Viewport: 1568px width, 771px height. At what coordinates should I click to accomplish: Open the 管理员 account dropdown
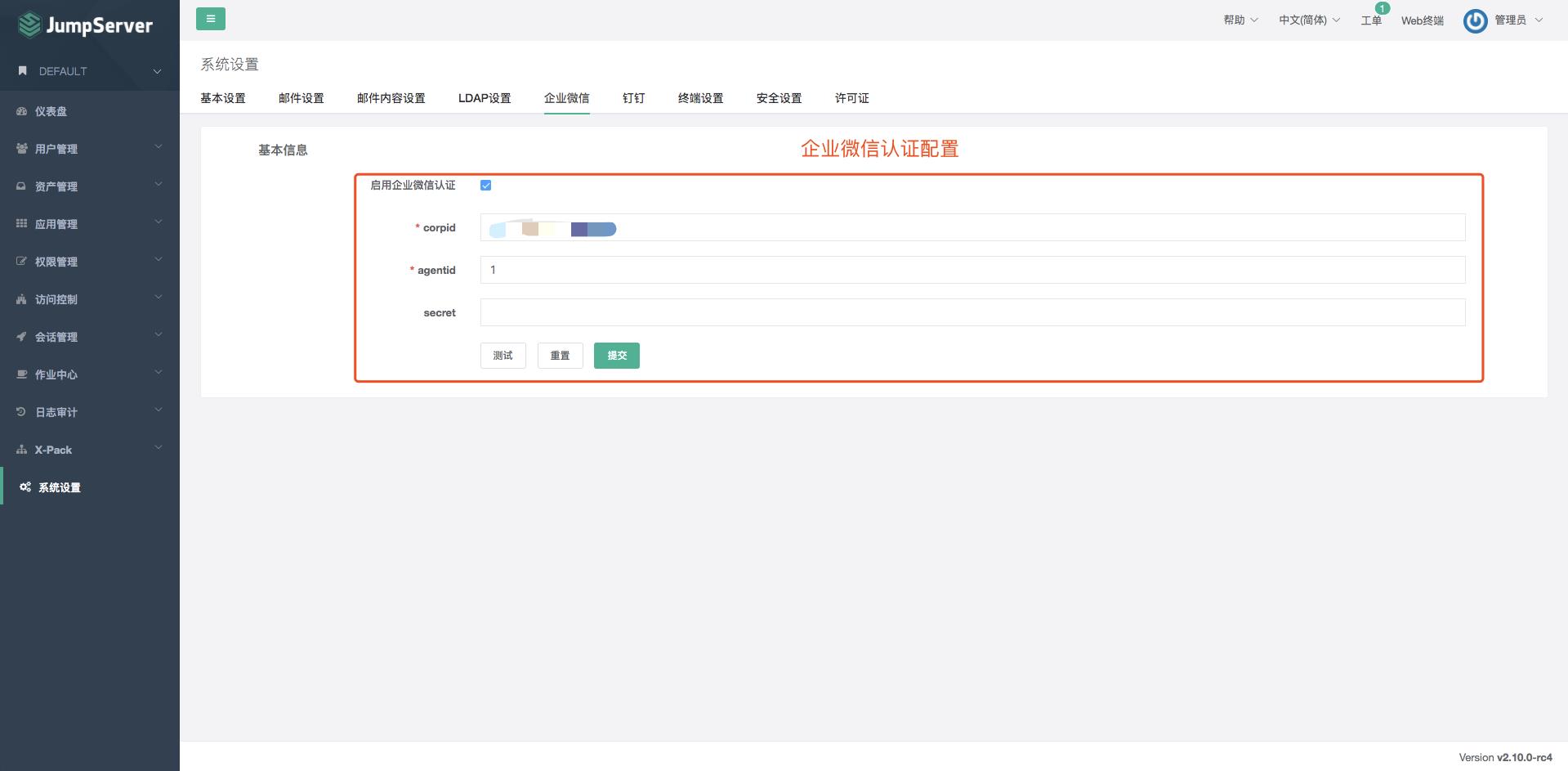1518,20
